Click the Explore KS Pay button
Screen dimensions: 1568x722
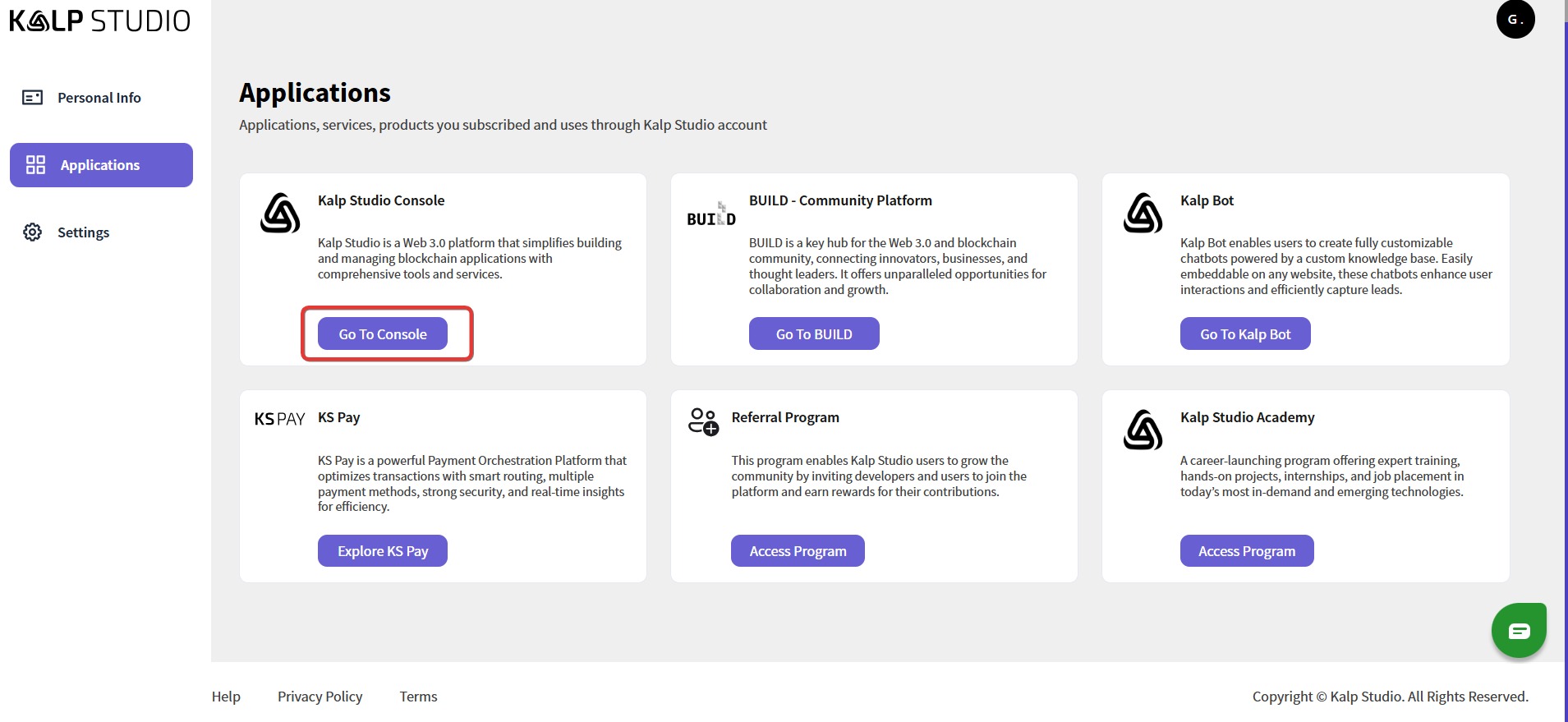[383, 551]
